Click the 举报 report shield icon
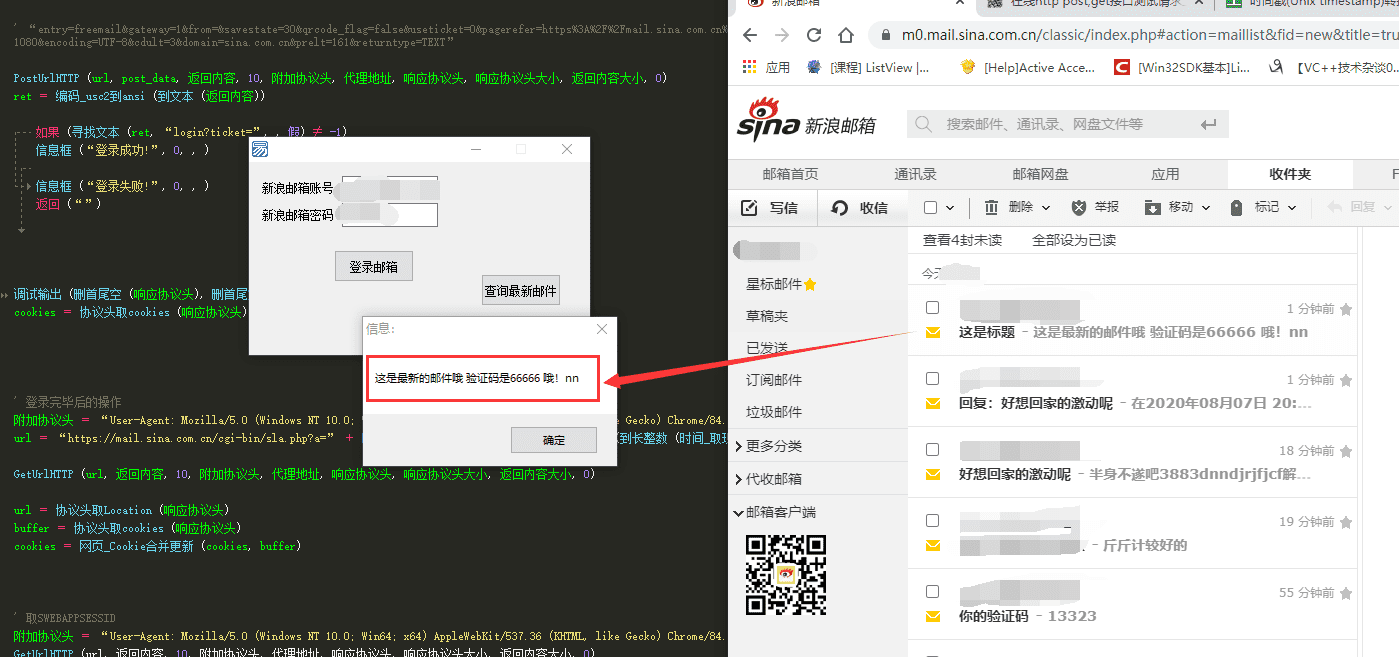 click(x=1081, y=206)
